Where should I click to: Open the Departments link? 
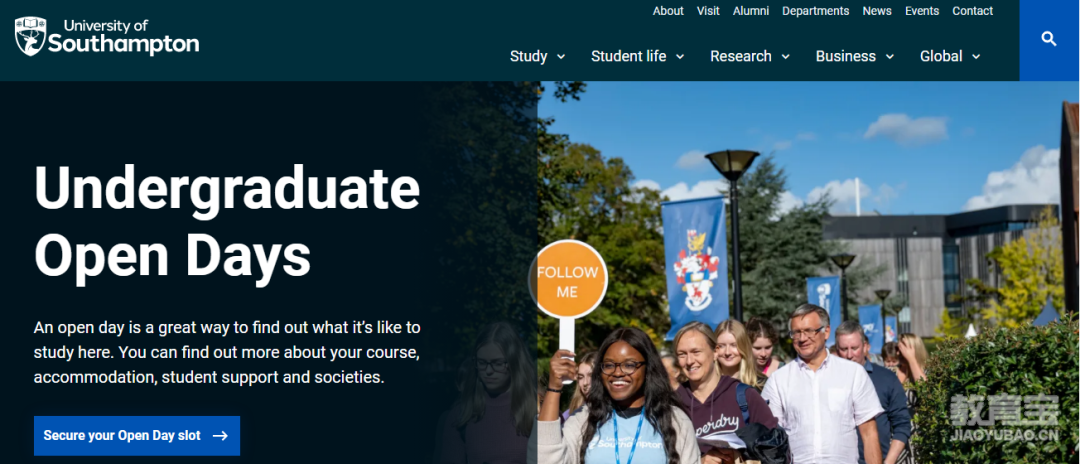pos(816,11)
